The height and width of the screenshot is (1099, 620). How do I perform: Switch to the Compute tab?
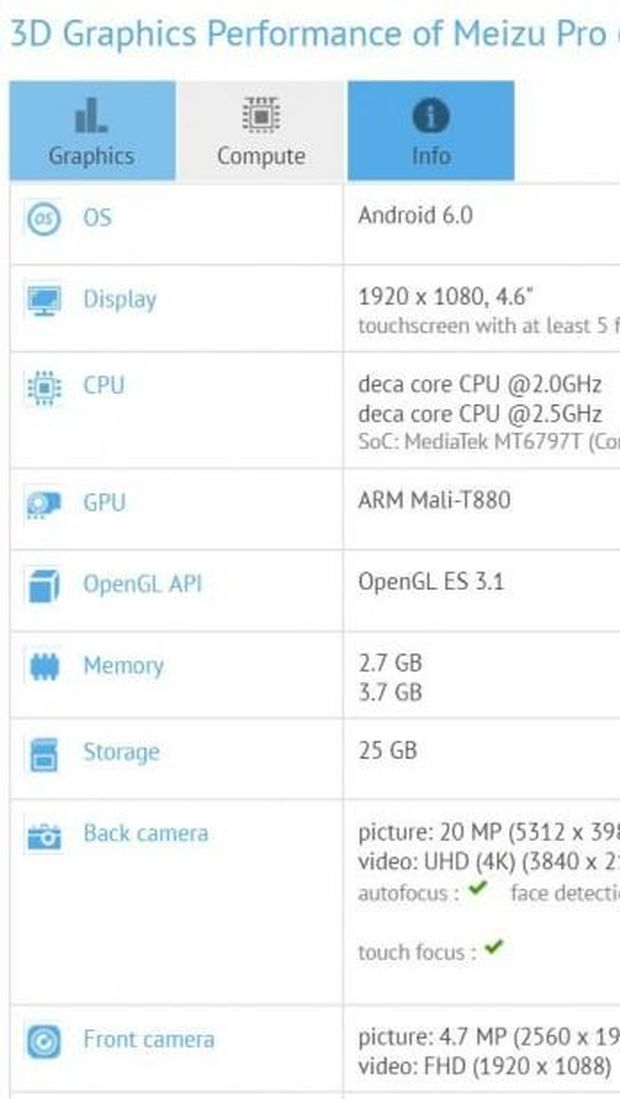261,130
